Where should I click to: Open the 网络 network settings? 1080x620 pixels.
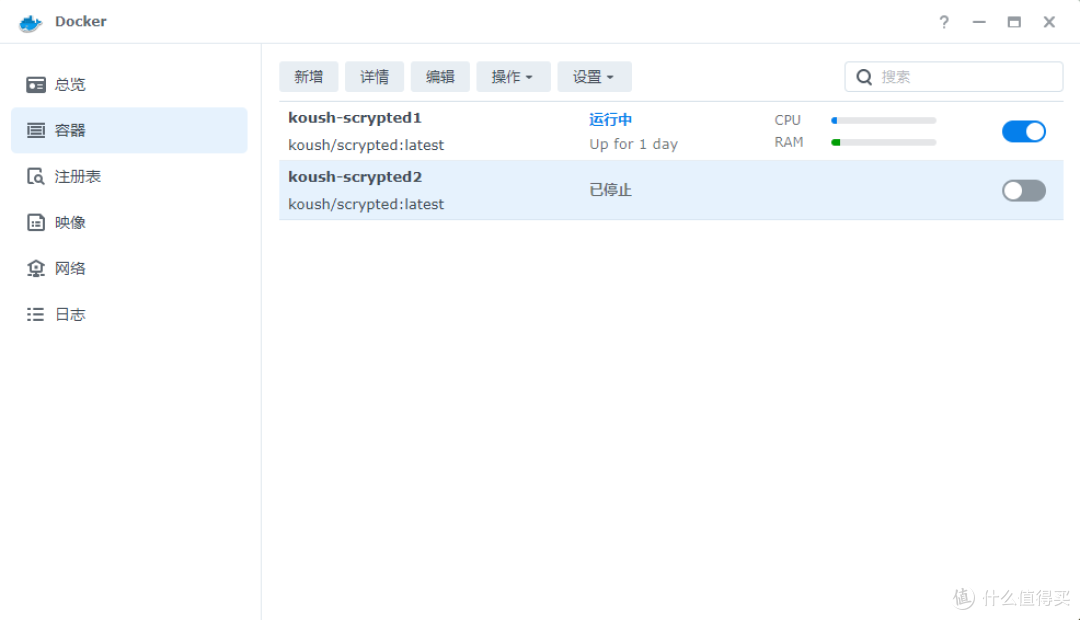click(x=70, y=268)
